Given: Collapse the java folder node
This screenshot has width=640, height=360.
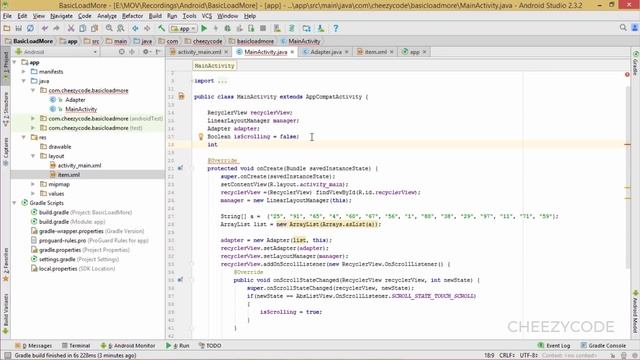Looking at the screenshot, I should tap(24, 81).
